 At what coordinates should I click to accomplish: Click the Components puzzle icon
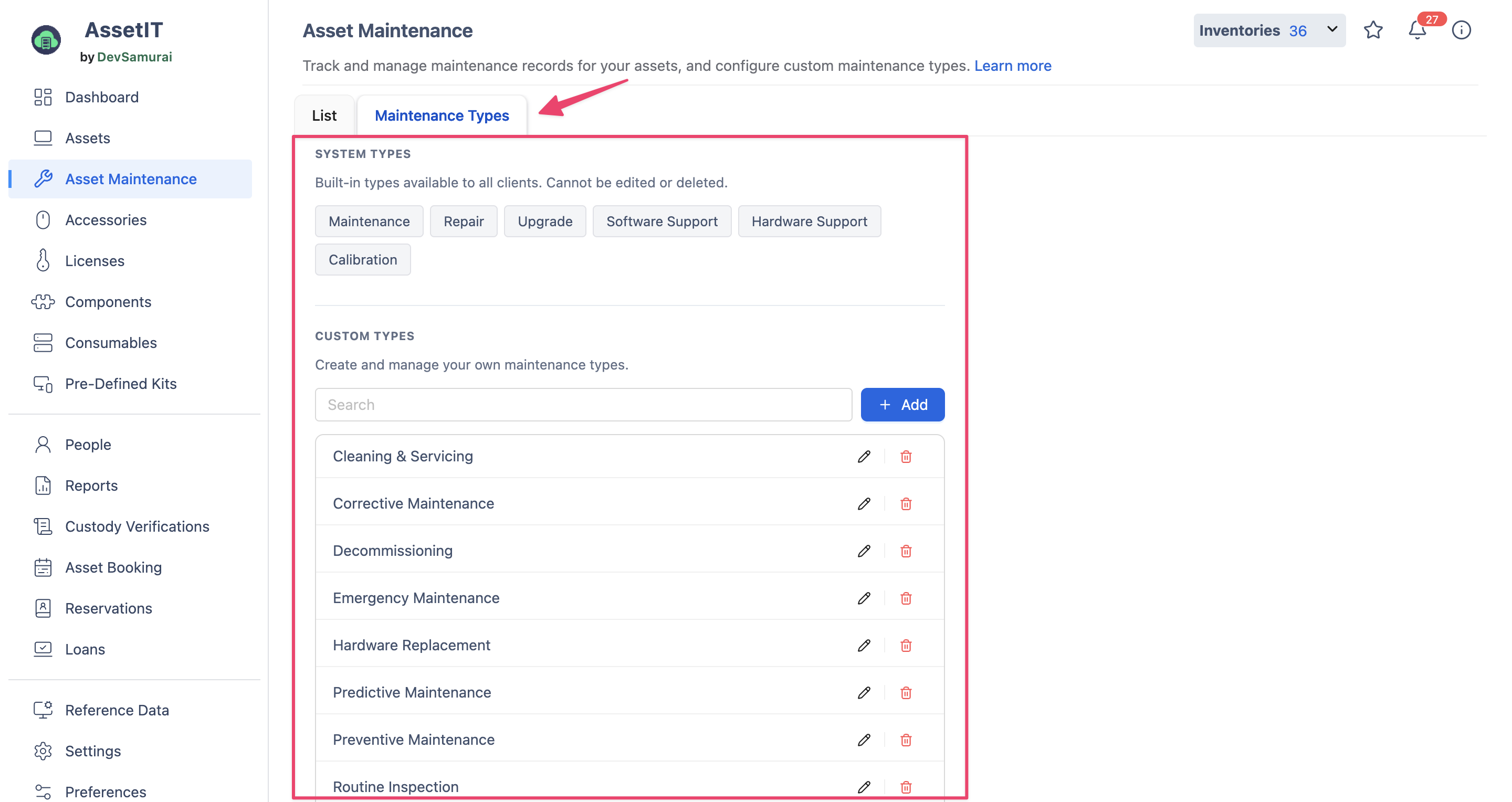43,302
